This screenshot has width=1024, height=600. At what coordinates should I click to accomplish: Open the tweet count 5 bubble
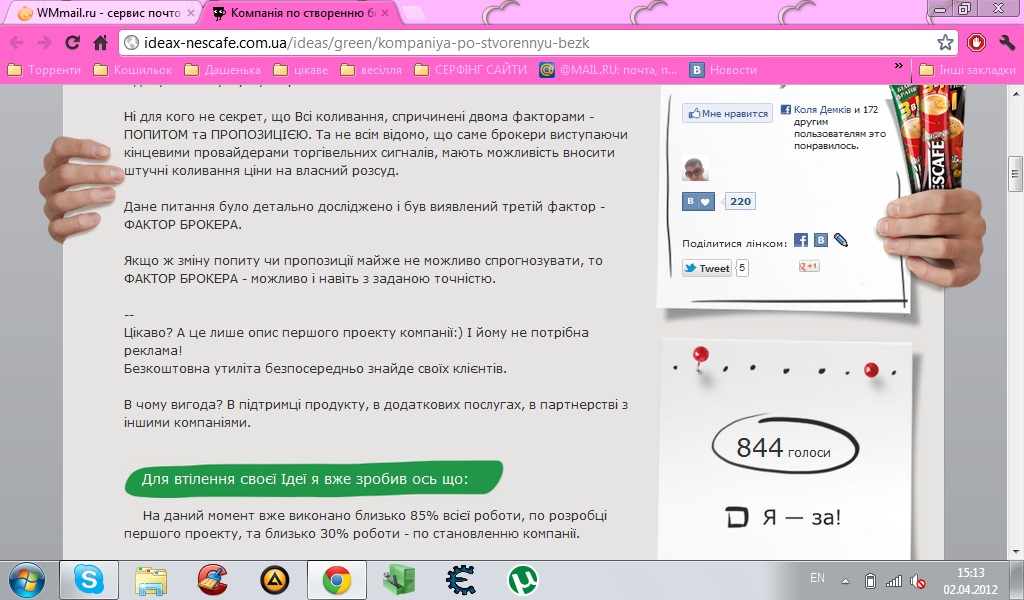click(x=742, y=268)
